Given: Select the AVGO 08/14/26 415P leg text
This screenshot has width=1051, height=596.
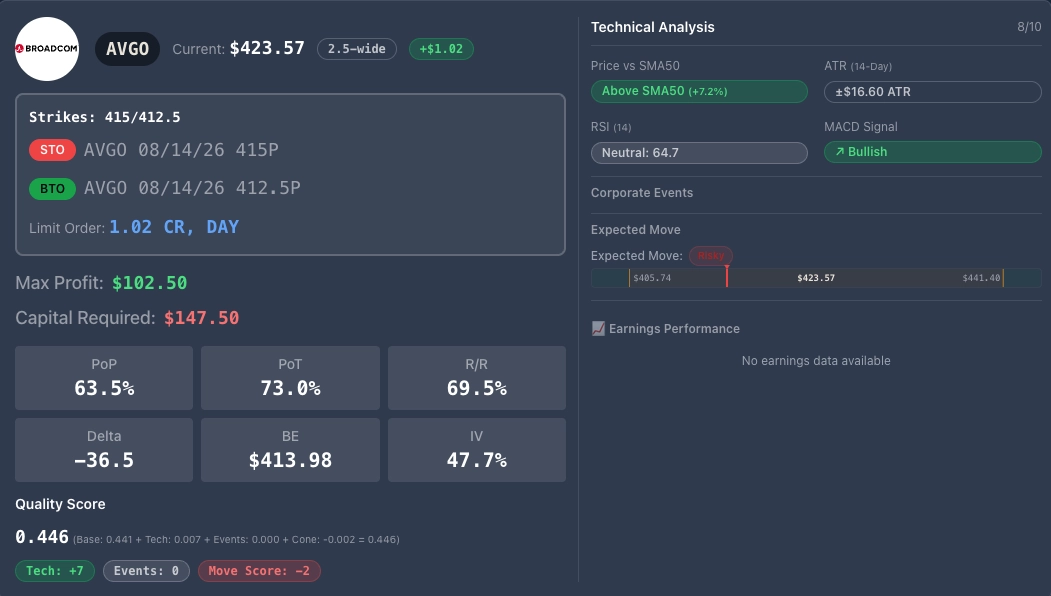Looking at the screenshot, I should click(x=181, y=150).
